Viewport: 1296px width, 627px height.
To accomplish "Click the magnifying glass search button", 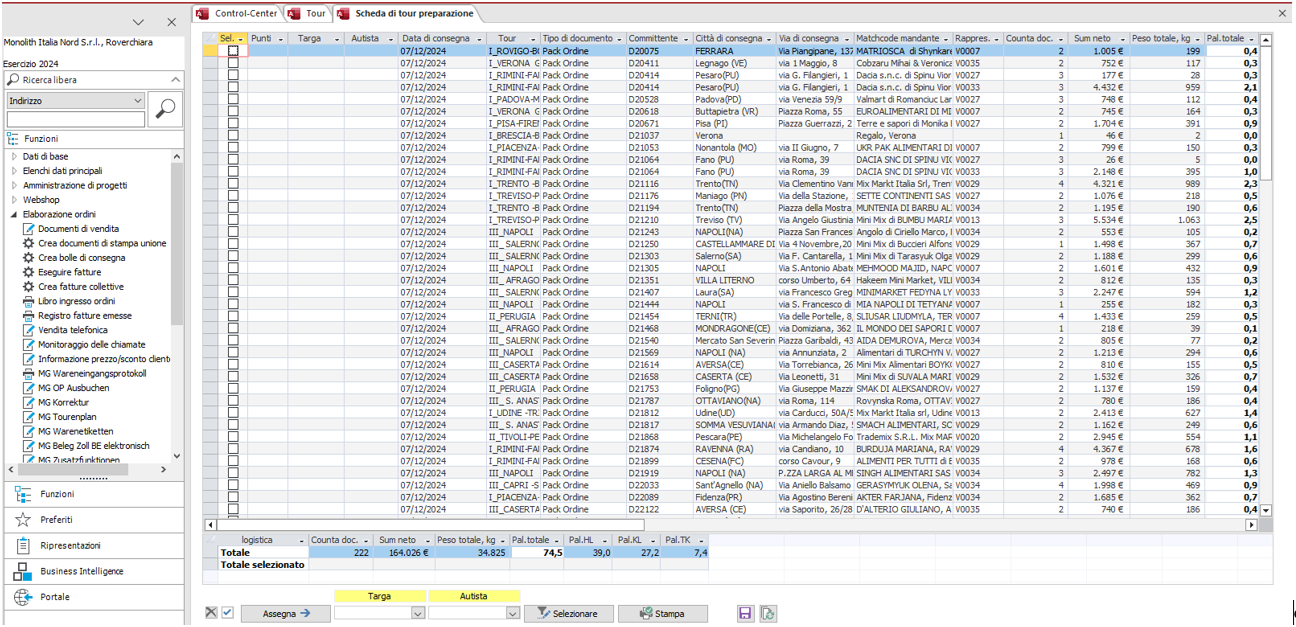I will tap(164, 109).
